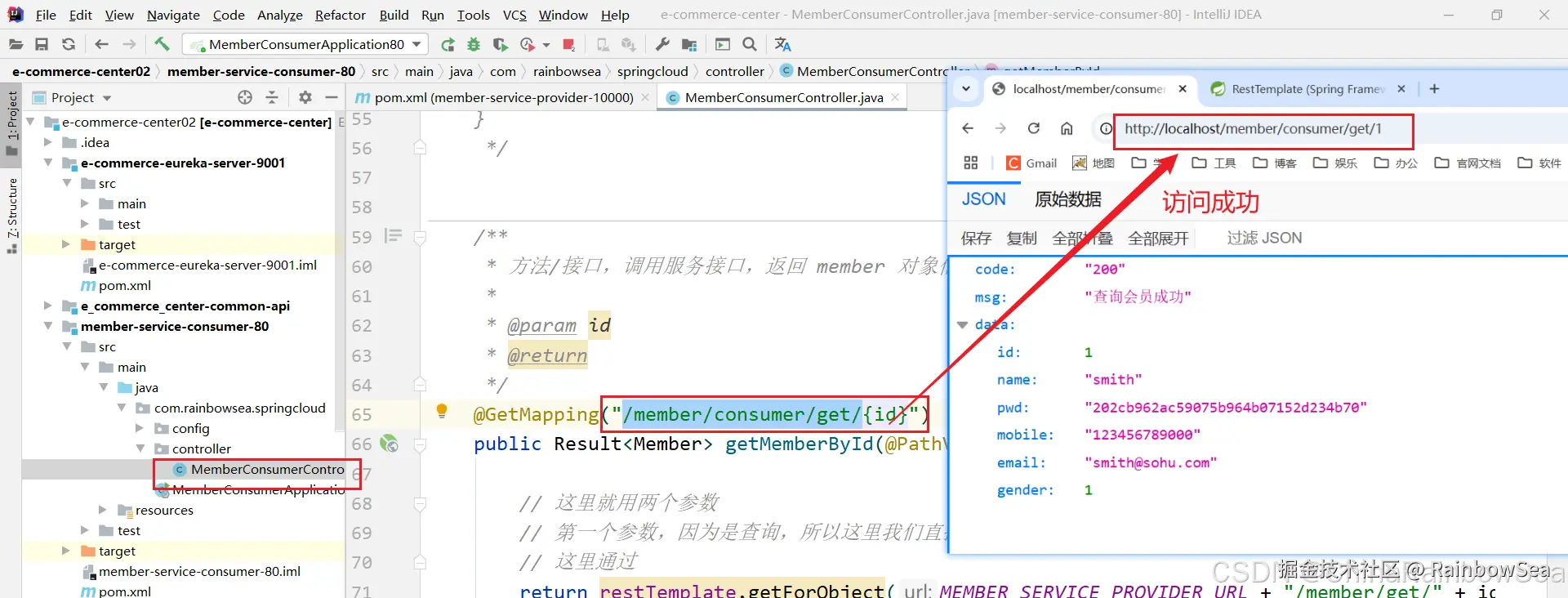The width and height of the screenshot is (1568, 598).
Task: Expand e_commerce_center-common-api module
Action: pos(48,306)
